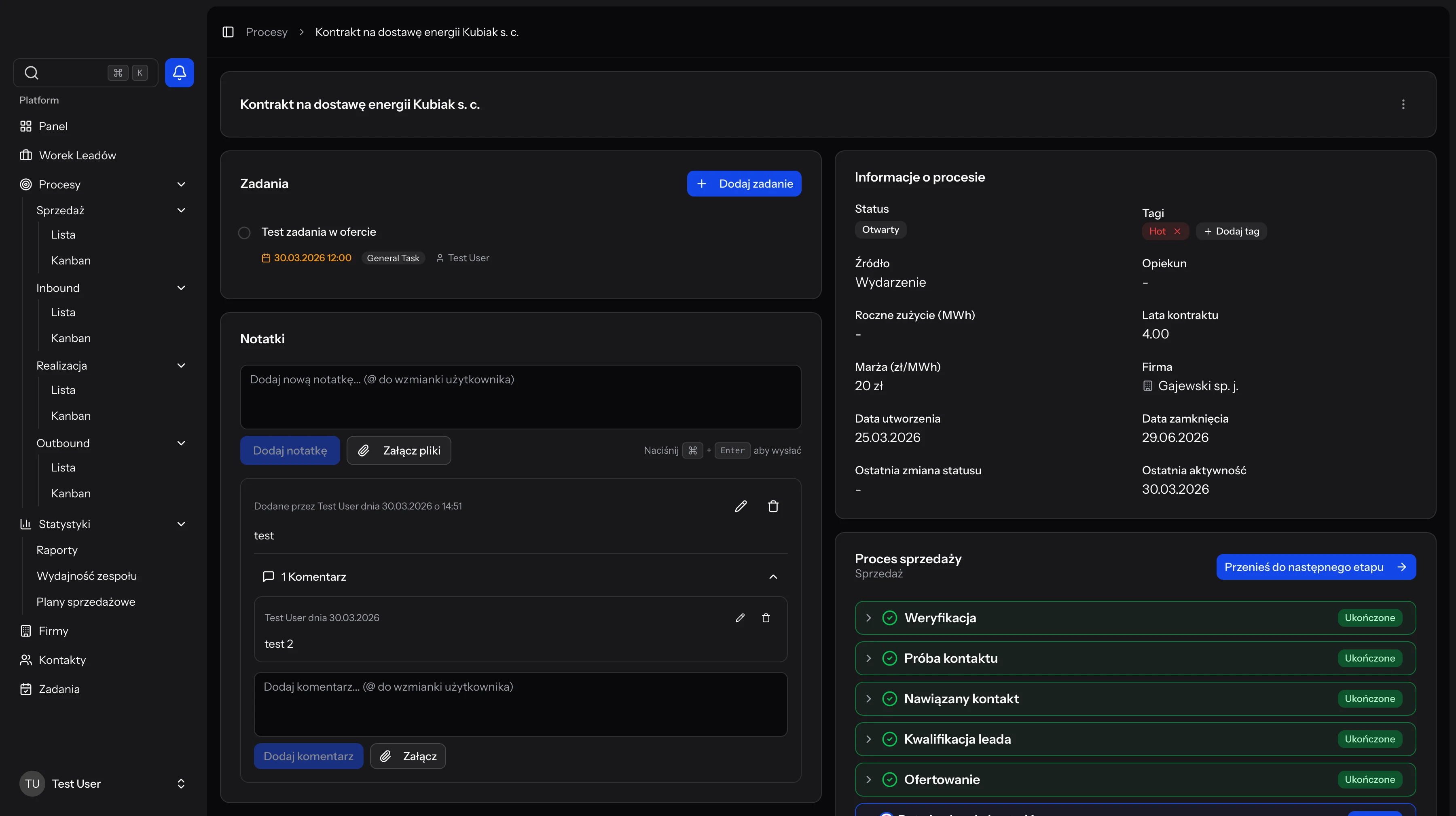Open the Test User account switcher
Screen dimensions: 1456x816
point(181,783)
